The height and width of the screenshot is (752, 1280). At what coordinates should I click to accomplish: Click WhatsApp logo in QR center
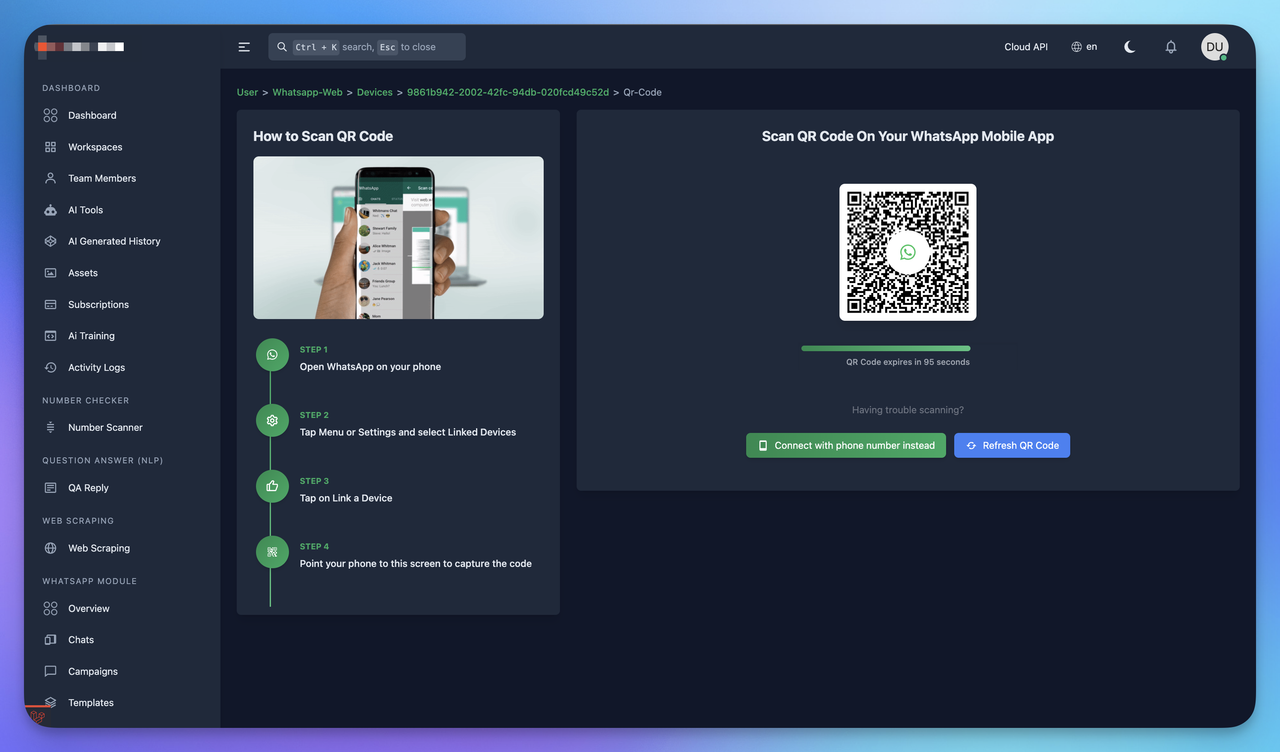coord(908,252)
